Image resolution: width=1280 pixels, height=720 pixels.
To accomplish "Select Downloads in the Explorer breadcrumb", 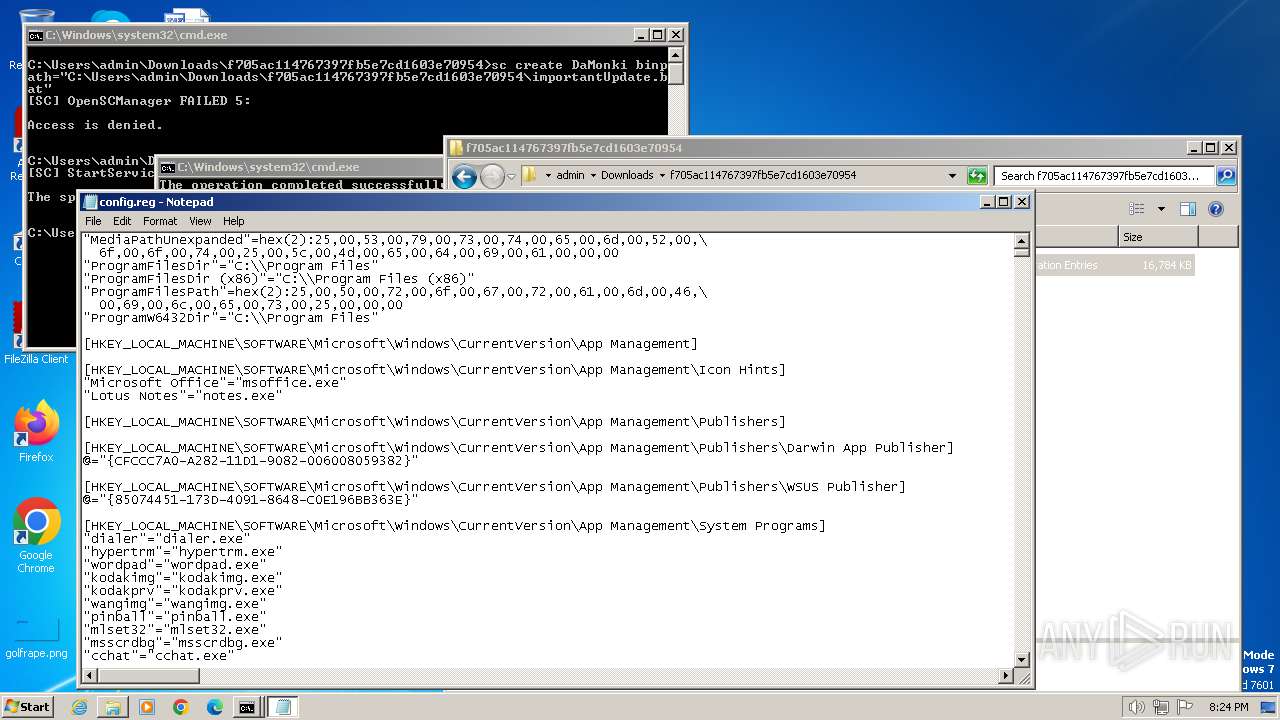I will click(627, 175).
